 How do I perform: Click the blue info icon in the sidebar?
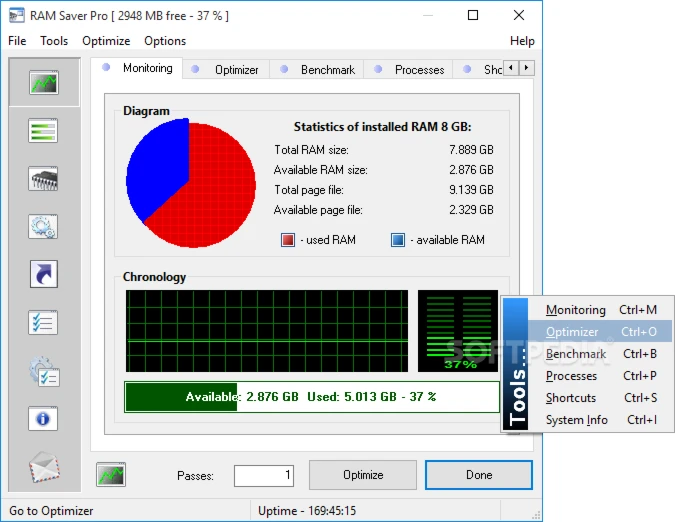tap(43, 419)
